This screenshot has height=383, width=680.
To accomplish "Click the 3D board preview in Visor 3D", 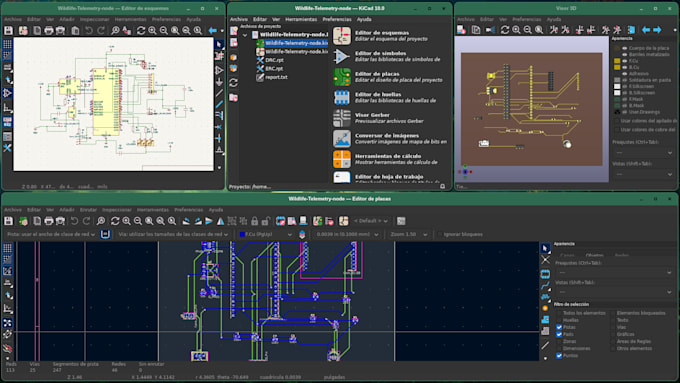I will pyautogui.click(x=532, y=109).
